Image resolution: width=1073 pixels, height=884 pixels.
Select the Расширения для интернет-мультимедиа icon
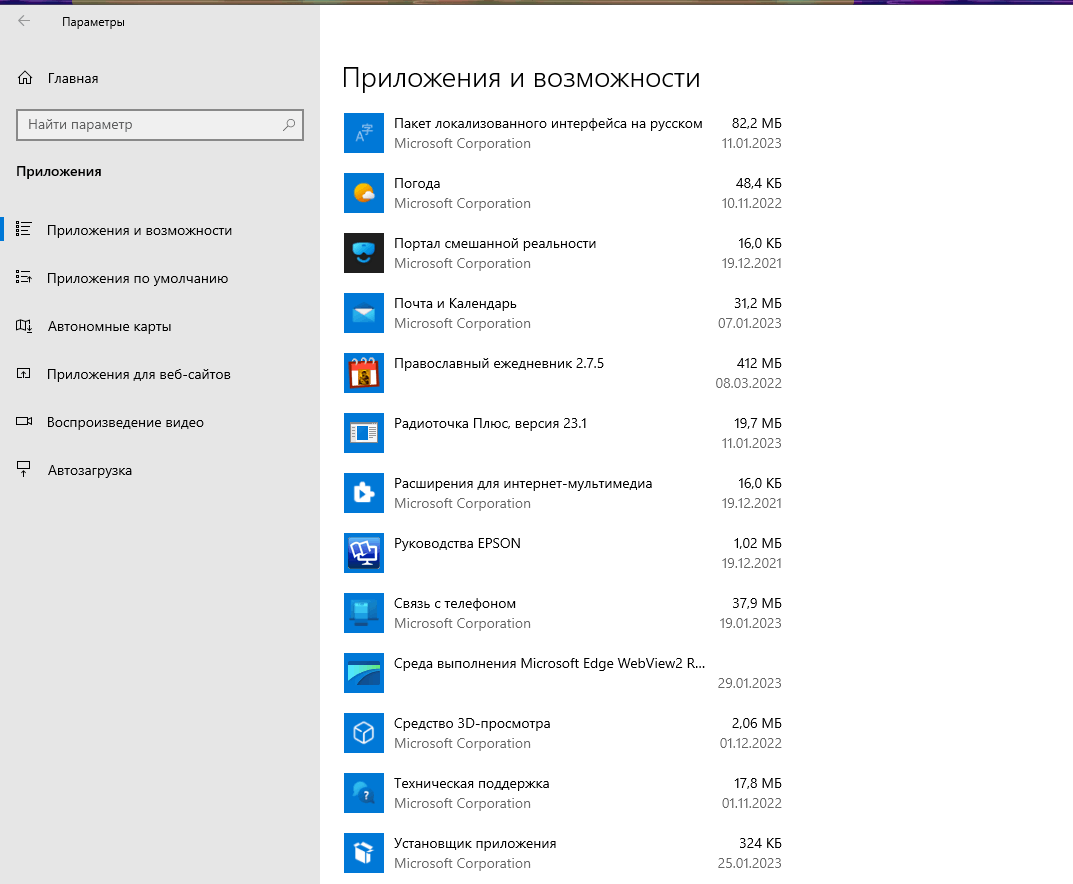363,493
